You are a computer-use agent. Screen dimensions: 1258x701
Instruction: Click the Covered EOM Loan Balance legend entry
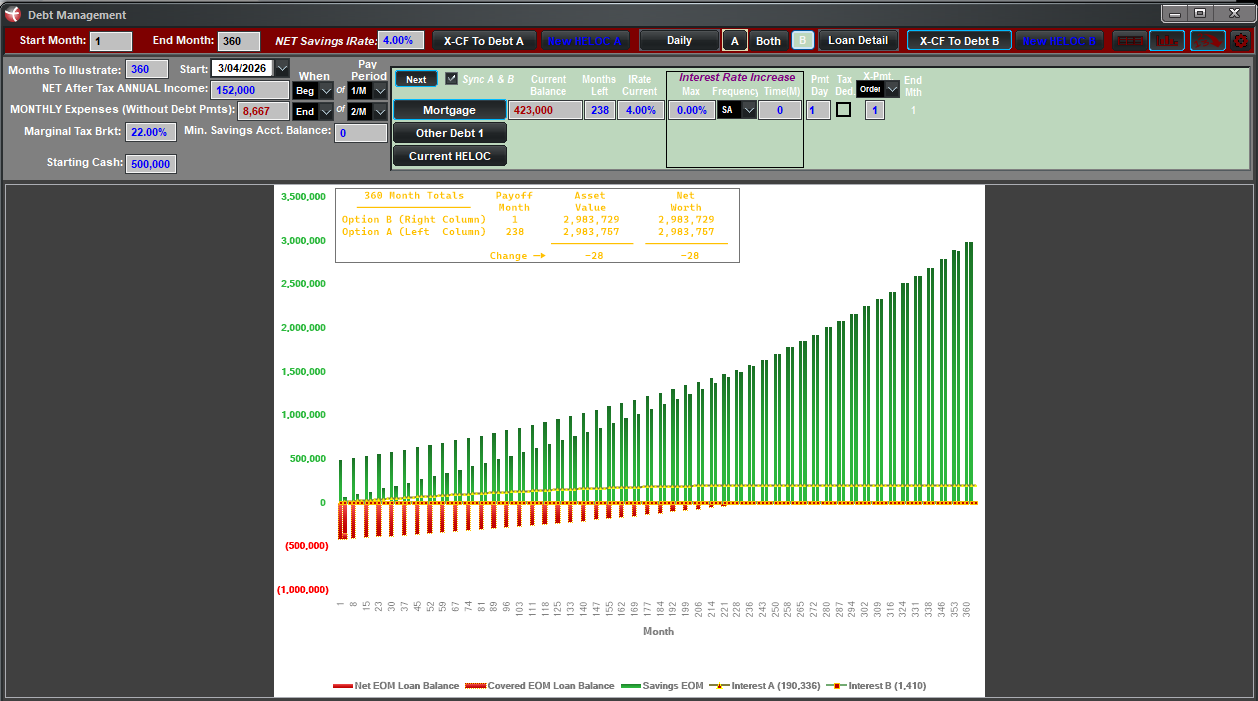541,686
